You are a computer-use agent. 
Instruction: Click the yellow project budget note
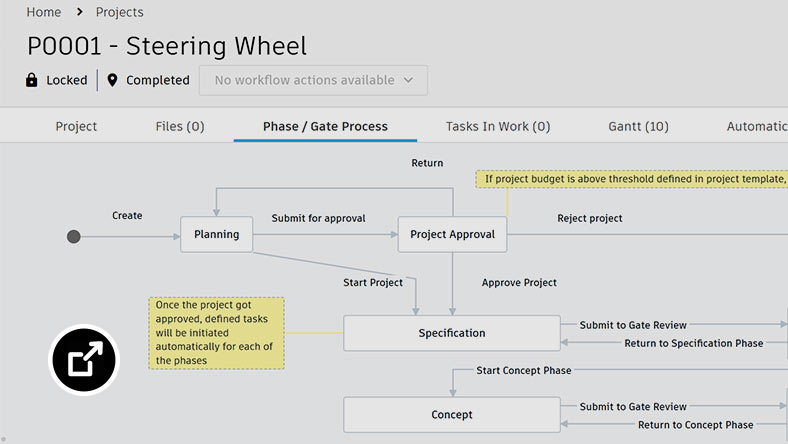point(631,180)
